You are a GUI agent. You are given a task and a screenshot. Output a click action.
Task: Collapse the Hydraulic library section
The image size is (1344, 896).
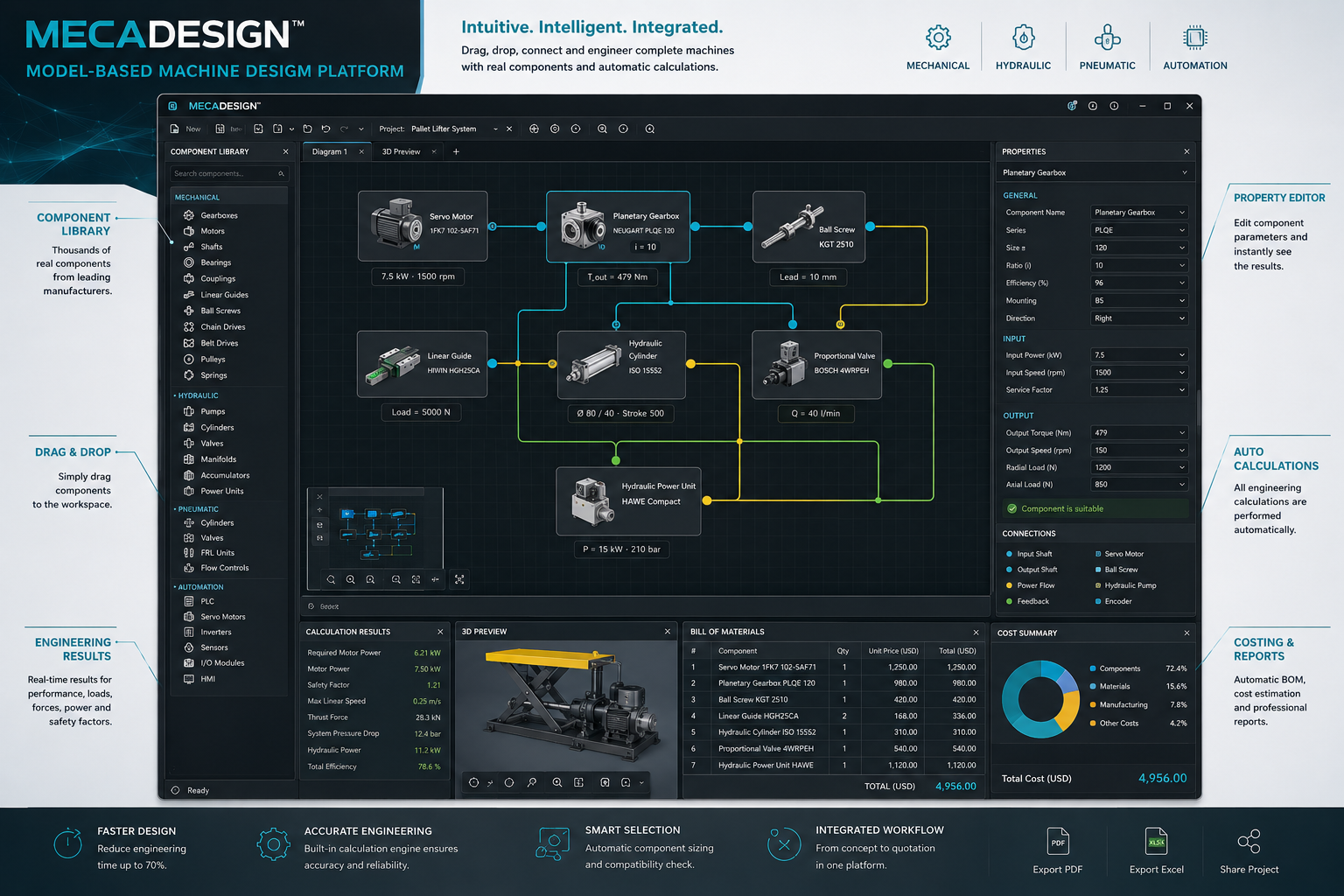196,395
